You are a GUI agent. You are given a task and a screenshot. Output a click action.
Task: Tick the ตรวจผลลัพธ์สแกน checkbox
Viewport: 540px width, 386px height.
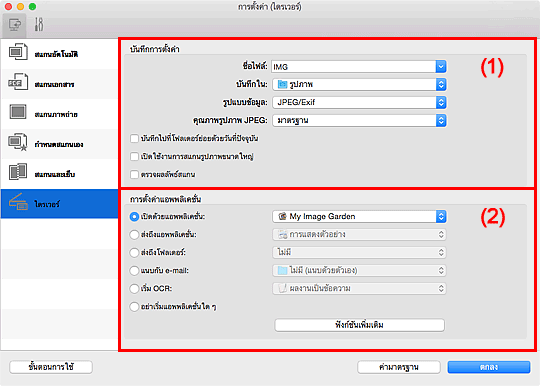tap(134, 175)
